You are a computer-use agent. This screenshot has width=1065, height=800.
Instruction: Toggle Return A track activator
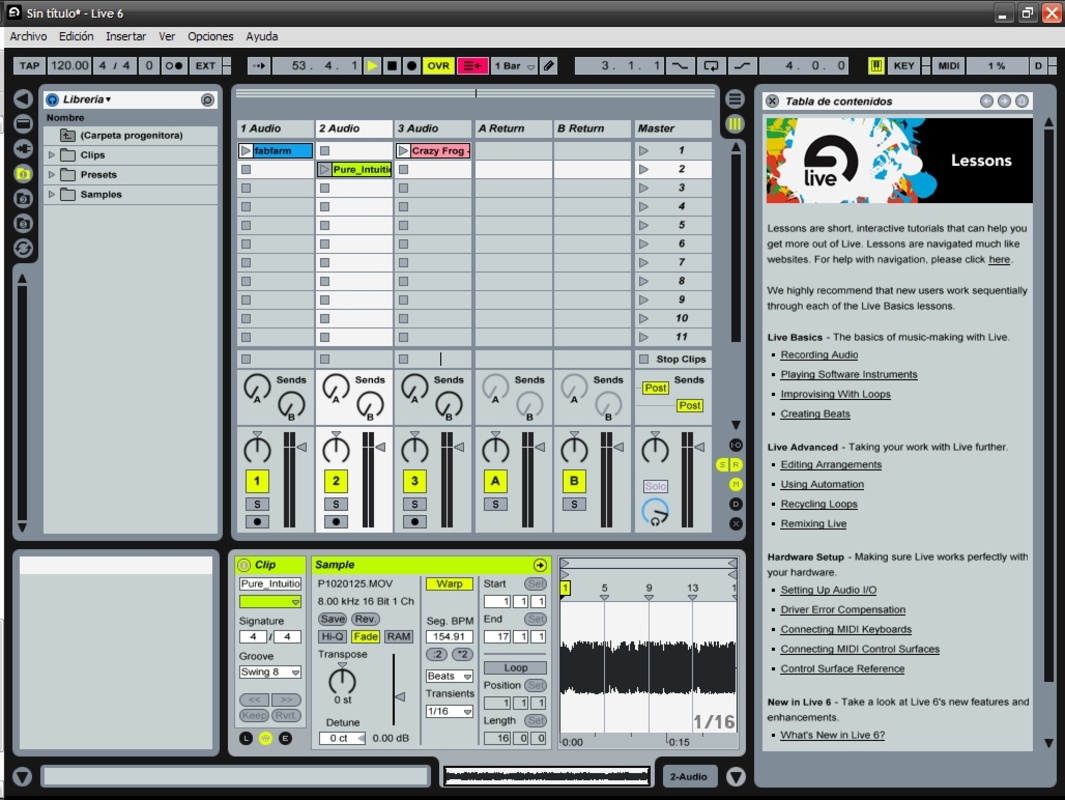[495, 481]
